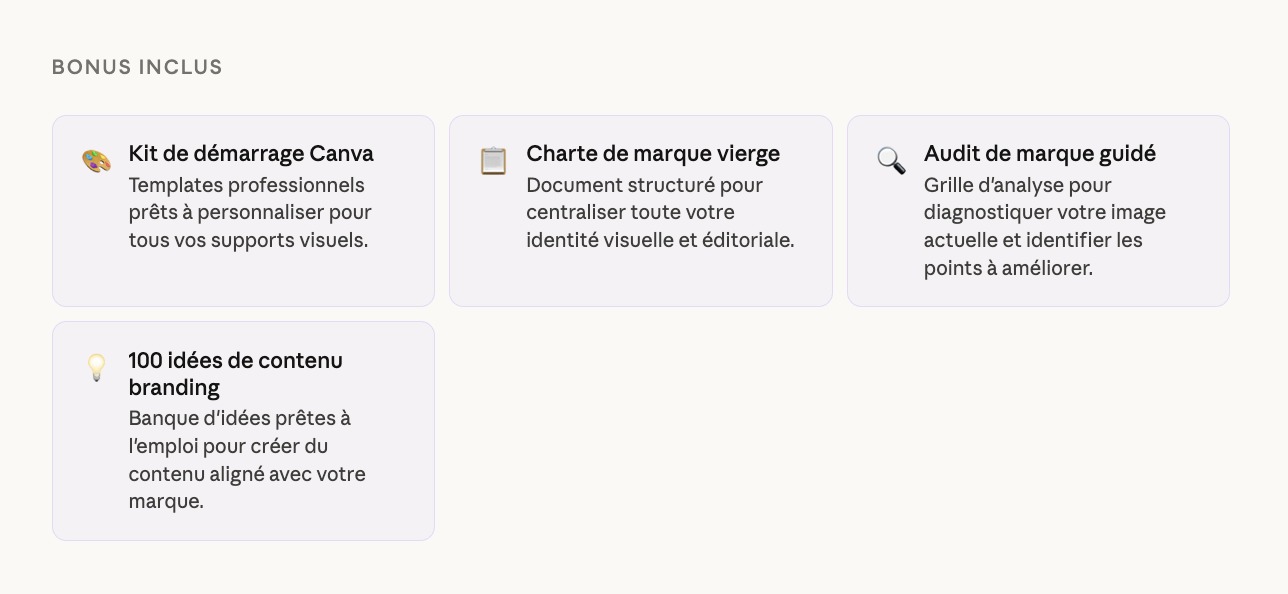
Task: Open the Kit de démarrage Canva title
Action: tap(251, 154)
